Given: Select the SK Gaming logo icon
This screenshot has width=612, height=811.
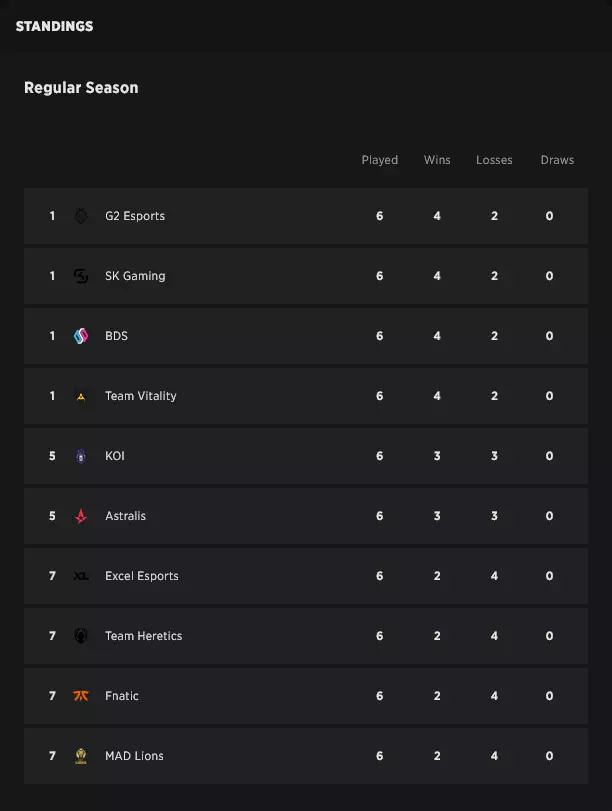Looking at the screenshot, I should [81, 276].
